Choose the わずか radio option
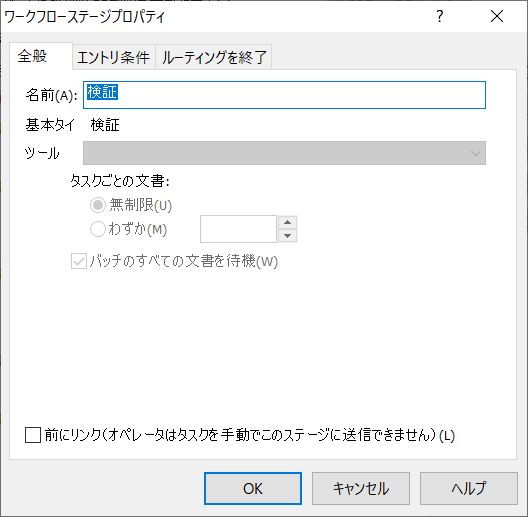Viewport: 528px width, 517px height. pyautogui.click(x=98, y=229)
